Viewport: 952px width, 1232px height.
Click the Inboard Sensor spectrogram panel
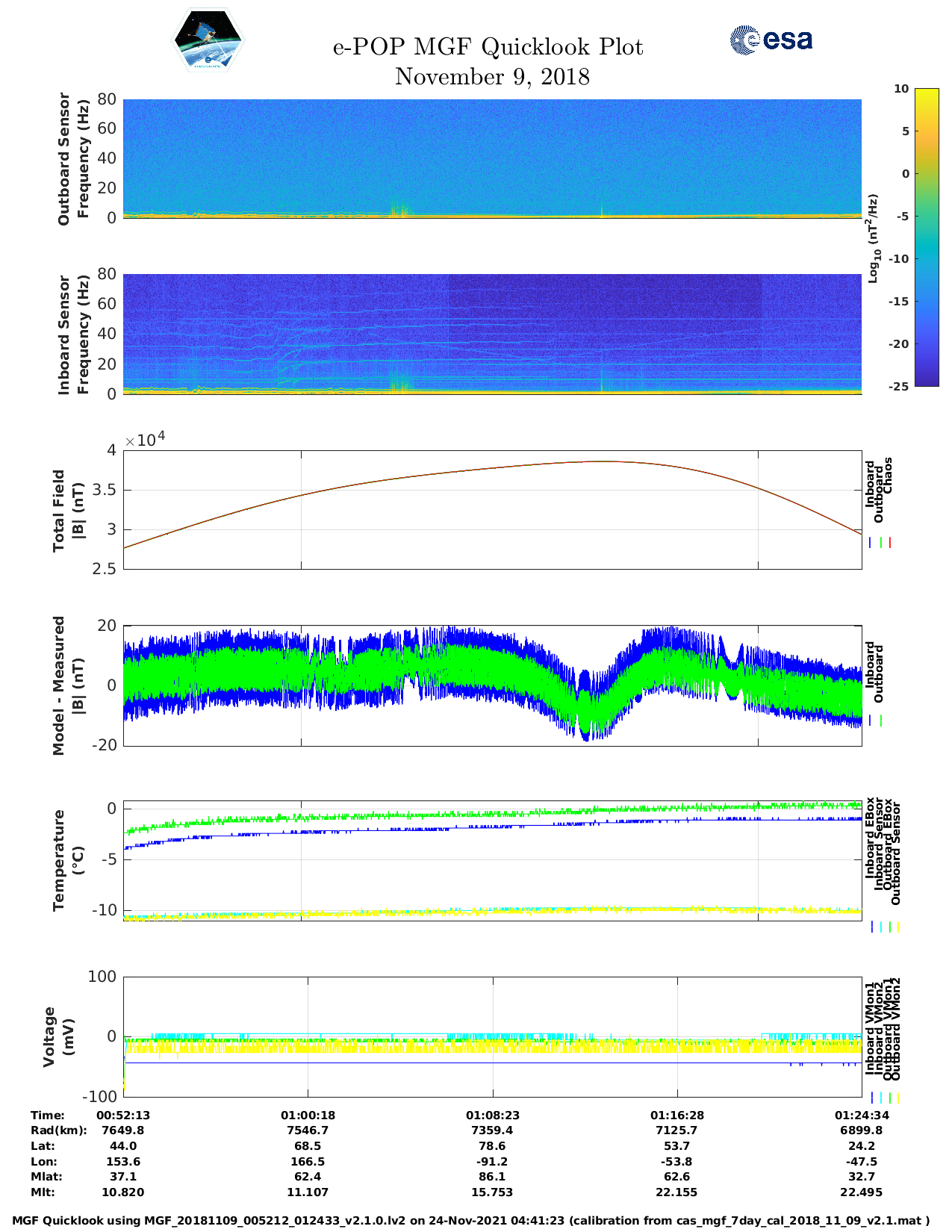[x=492, y=334]
